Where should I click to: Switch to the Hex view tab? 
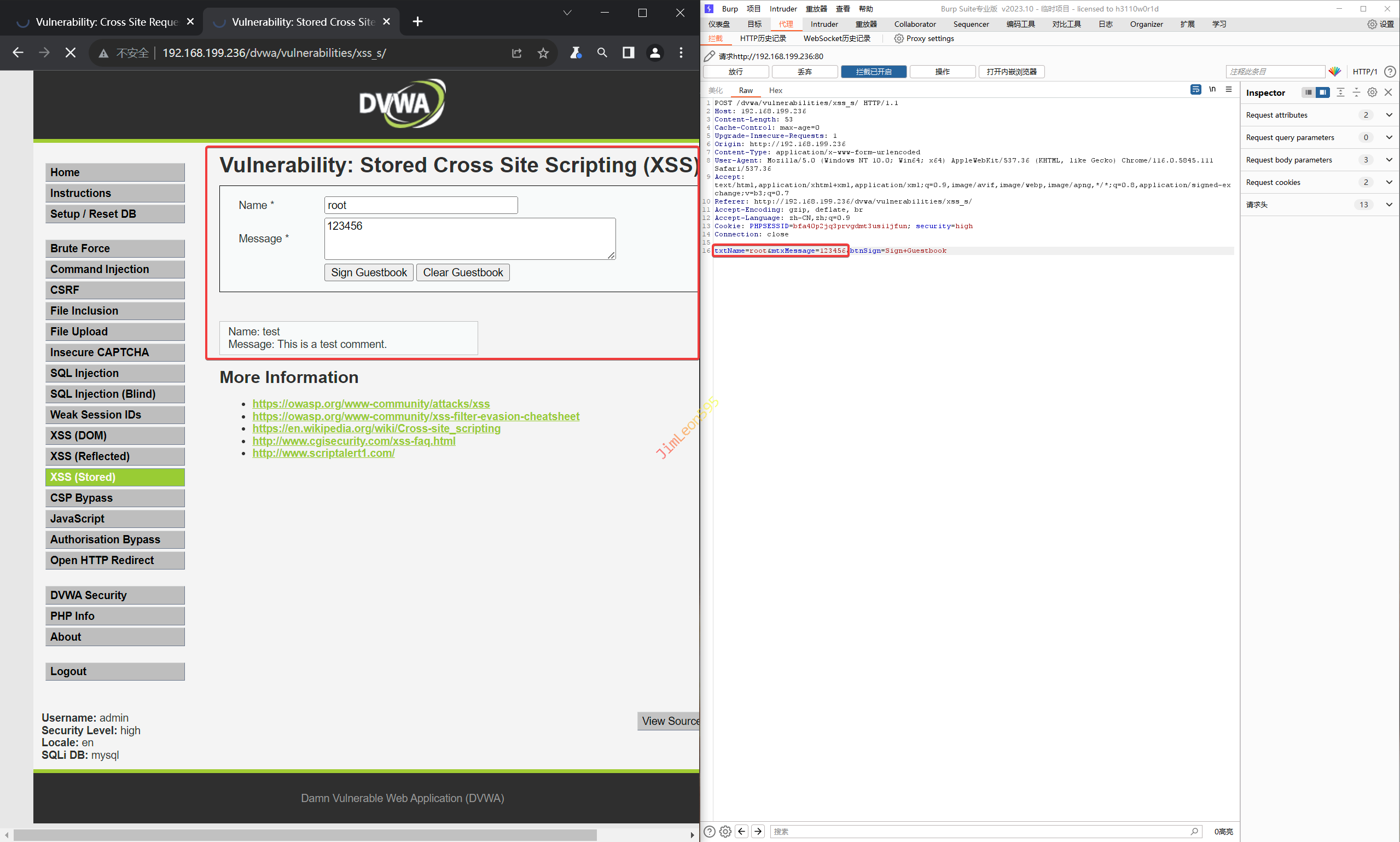[x=775, y=90]
